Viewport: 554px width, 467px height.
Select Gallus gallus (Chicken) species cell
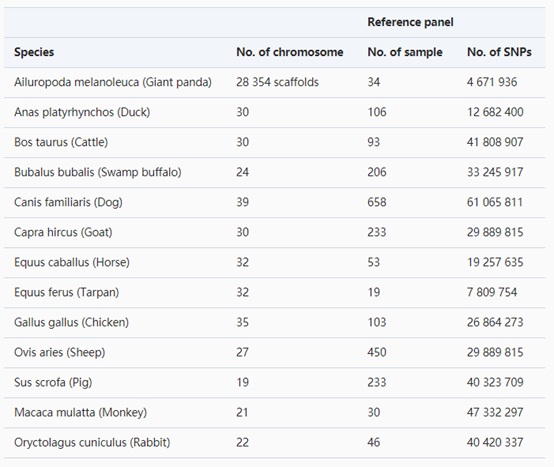click(71, 323)
